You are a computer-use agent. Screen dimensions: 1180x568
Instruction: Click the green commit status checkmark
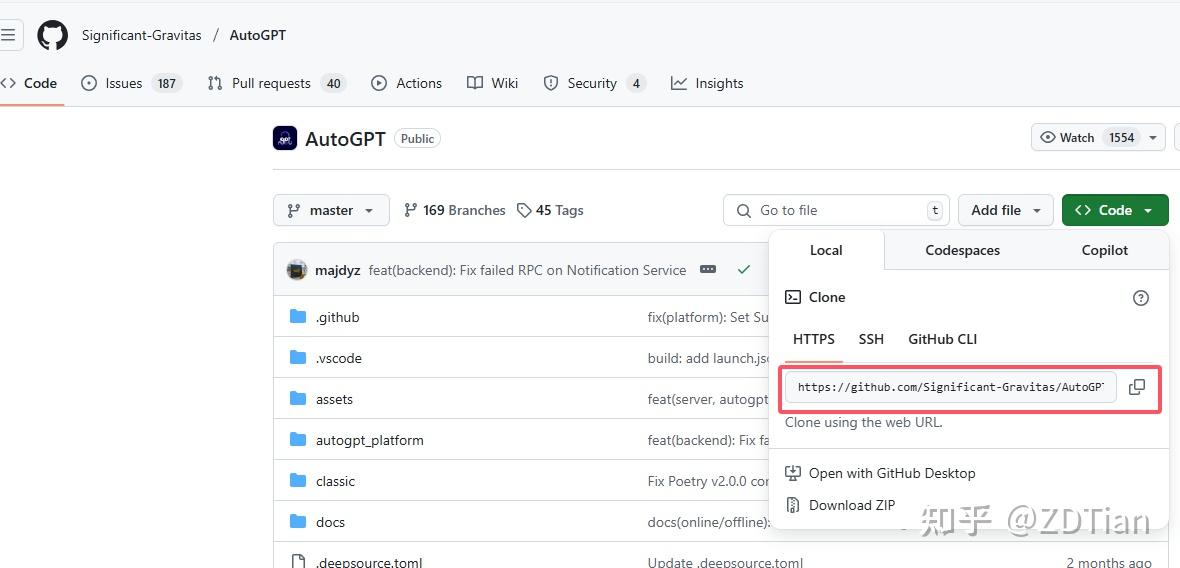coord(743,270)
